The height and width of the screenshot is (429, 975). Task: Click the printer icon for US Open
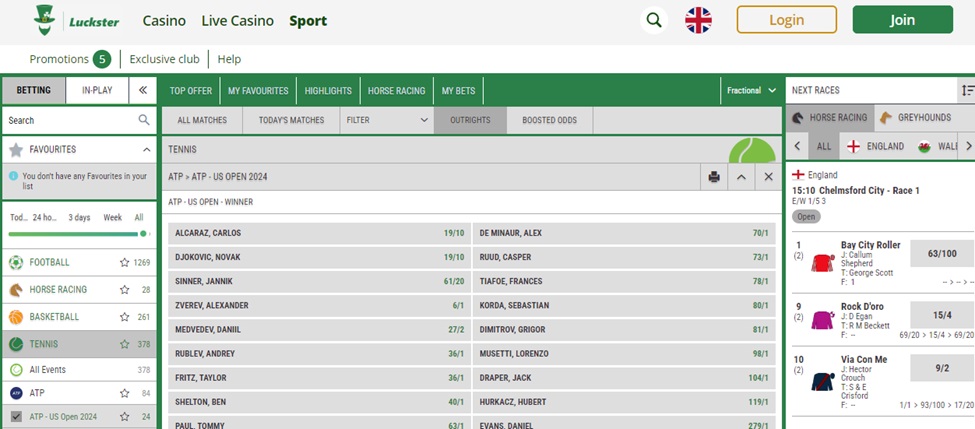(x=714, y=177)
